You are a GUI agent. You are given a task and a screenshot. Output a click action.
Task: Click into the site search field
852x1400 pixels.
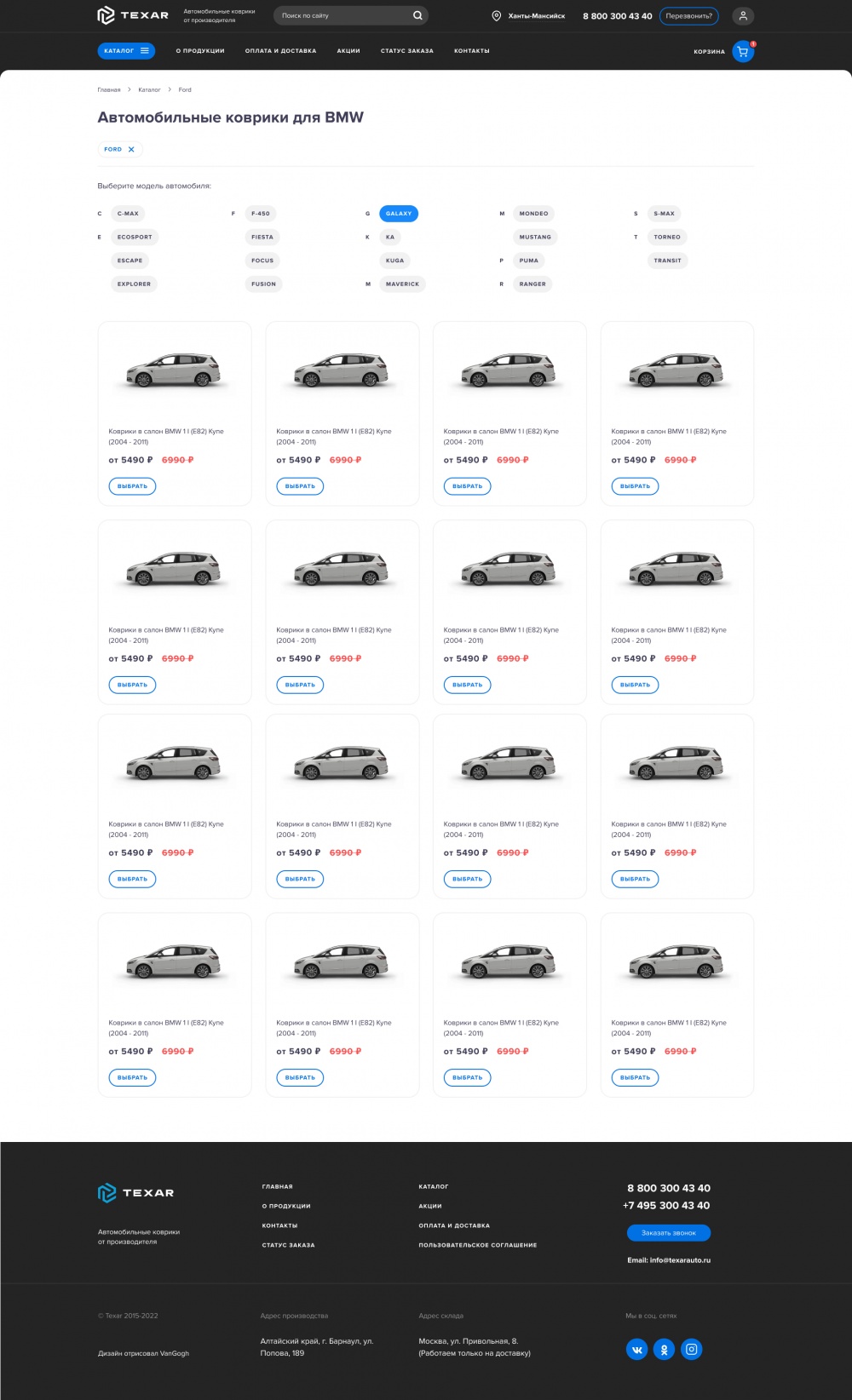click(341, 15)
